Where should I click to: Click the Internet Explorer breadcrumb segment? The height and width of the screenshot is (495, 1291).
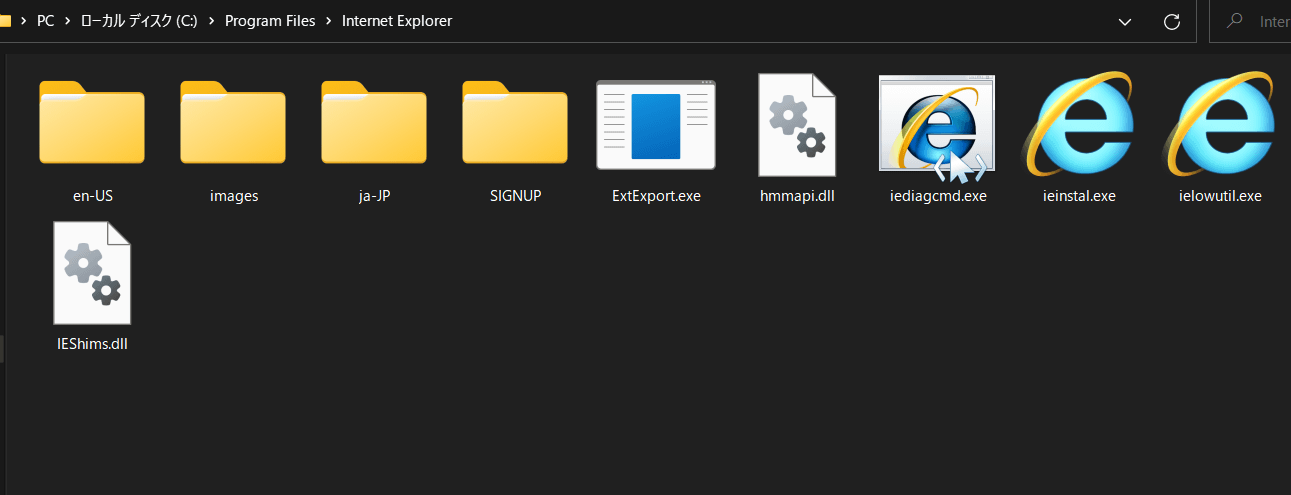pyautogui.click(x=398, y=21)
